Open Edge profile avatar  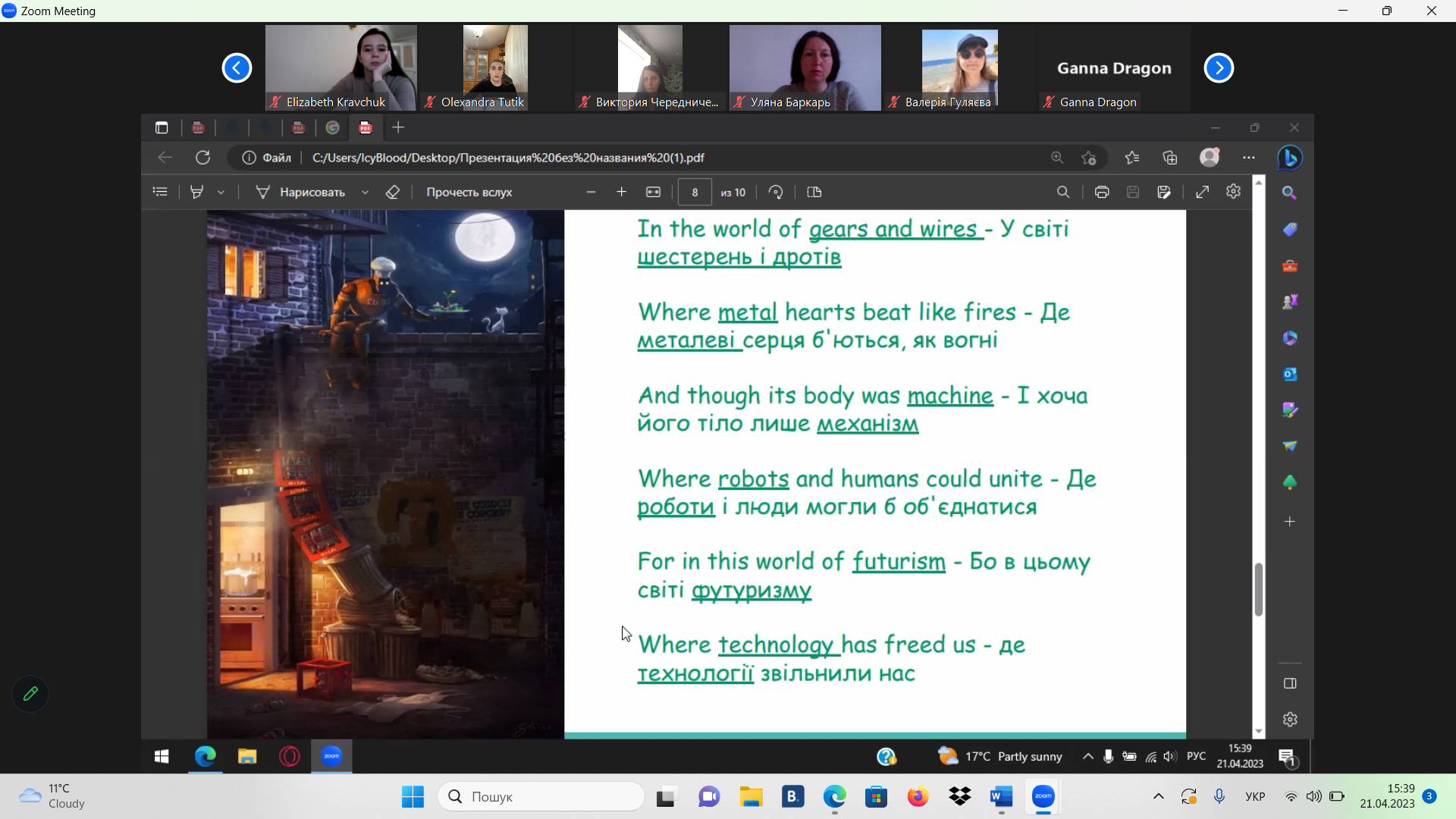click(1210, 157)
